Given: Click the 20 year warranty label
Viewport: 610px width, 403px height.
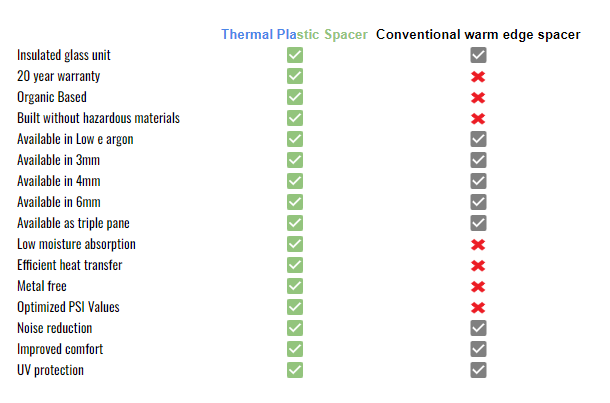Looking at the screenshot, I should 58,76.
